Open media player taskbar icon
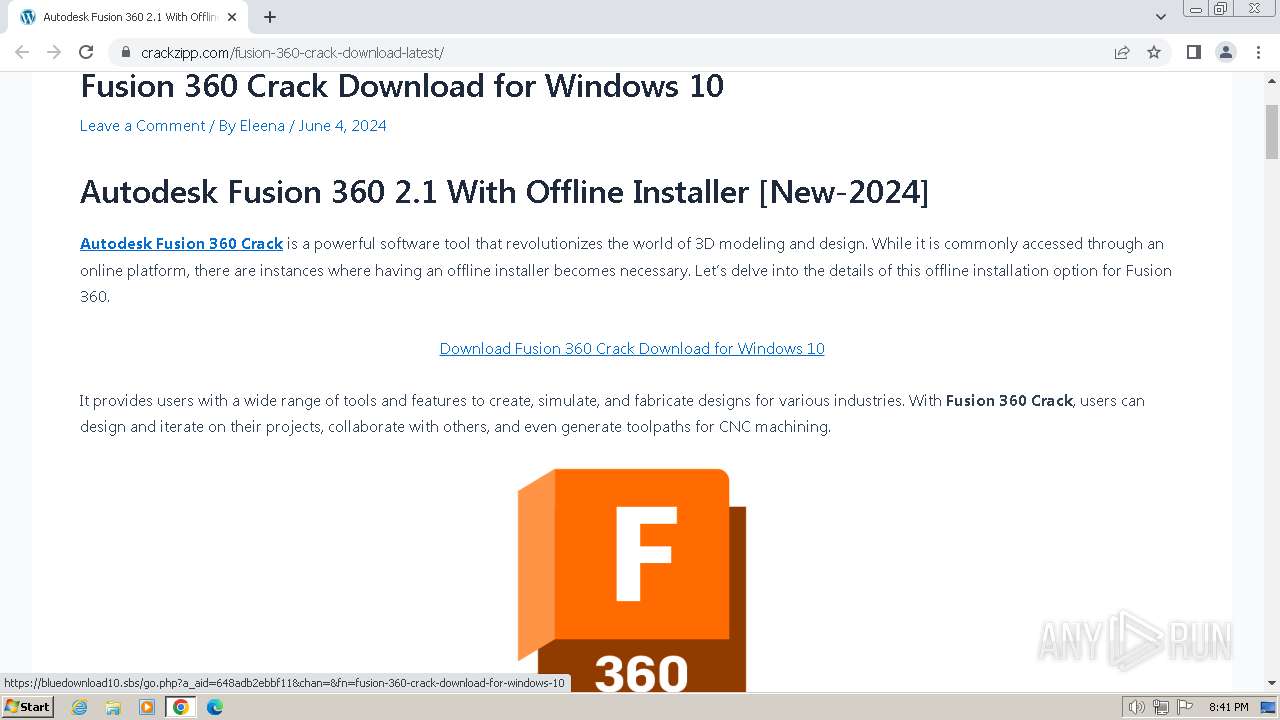This screenshot has height=720, width=1280. 147,707
